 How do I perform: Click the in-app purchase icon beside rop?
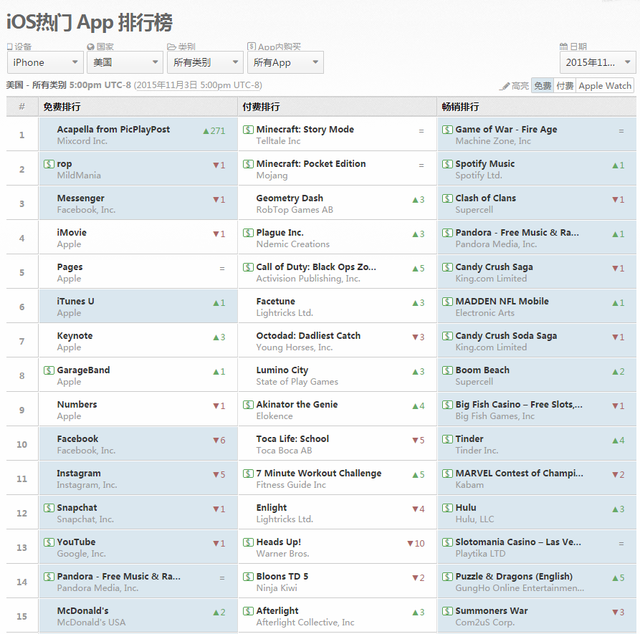(49, 164)
